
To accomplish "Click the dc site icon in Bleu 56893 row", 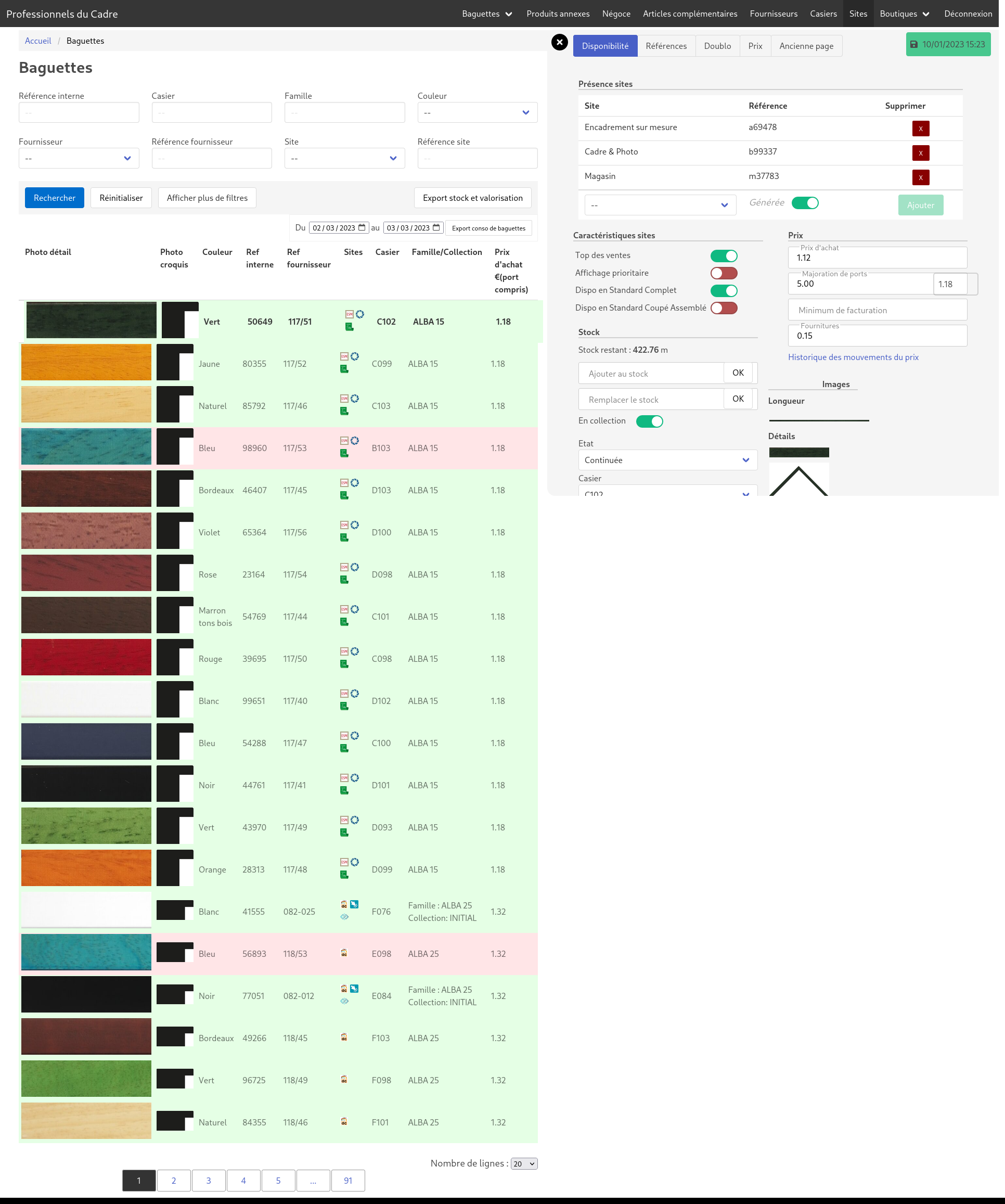I will click(344, 953).
